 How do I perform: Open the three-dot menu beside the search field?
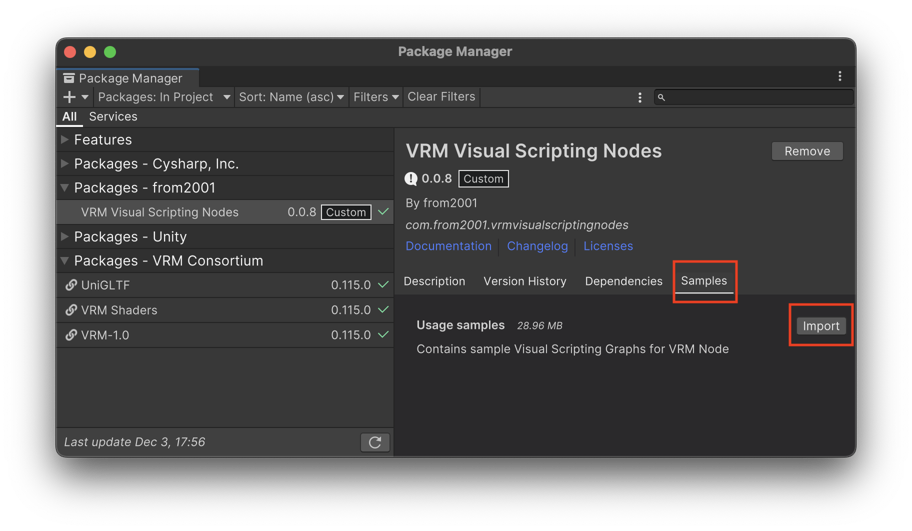coord(640,98)
